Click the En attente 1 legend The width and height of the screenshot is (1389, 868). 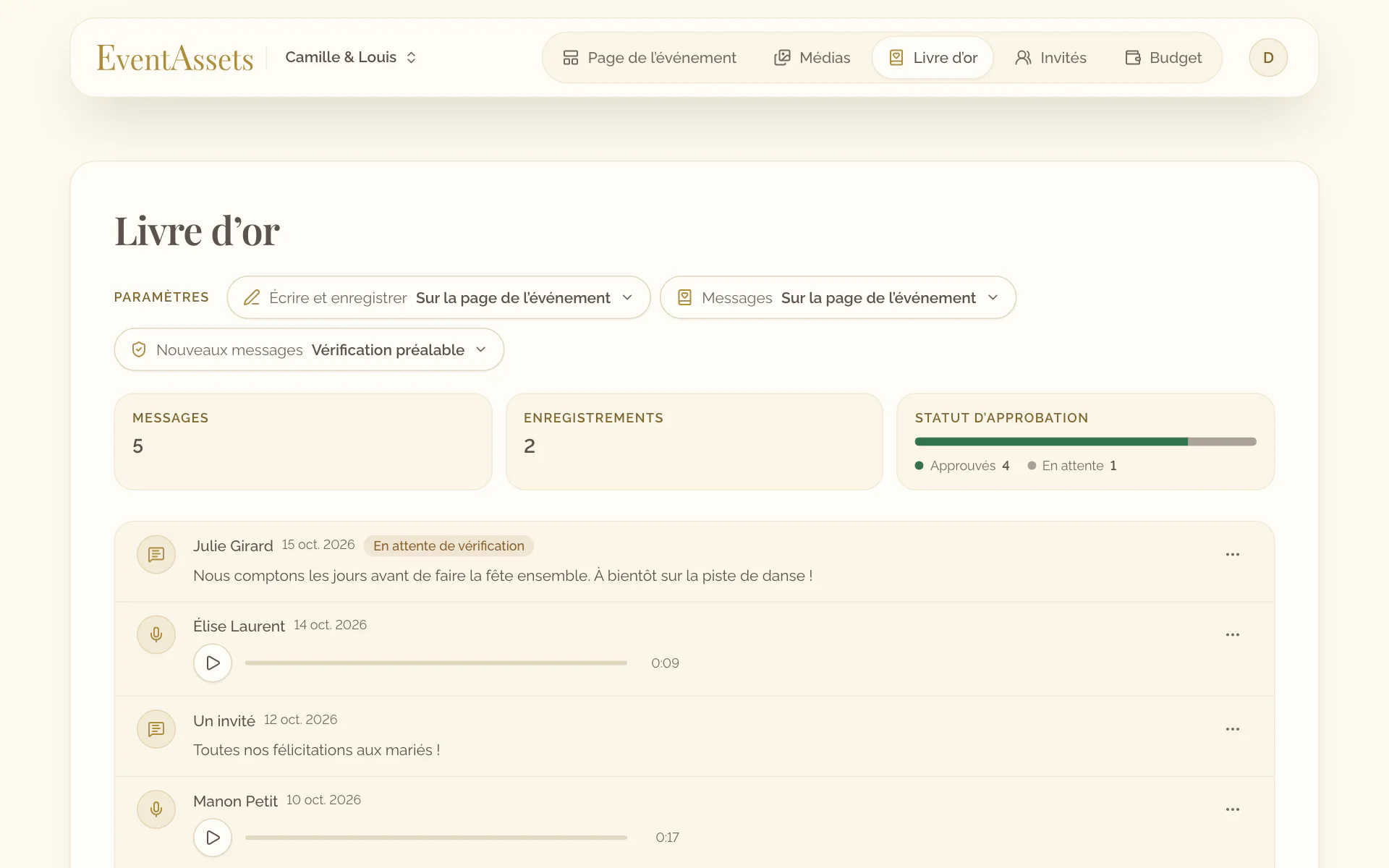pyautogui.click(x=1072, y=466)
